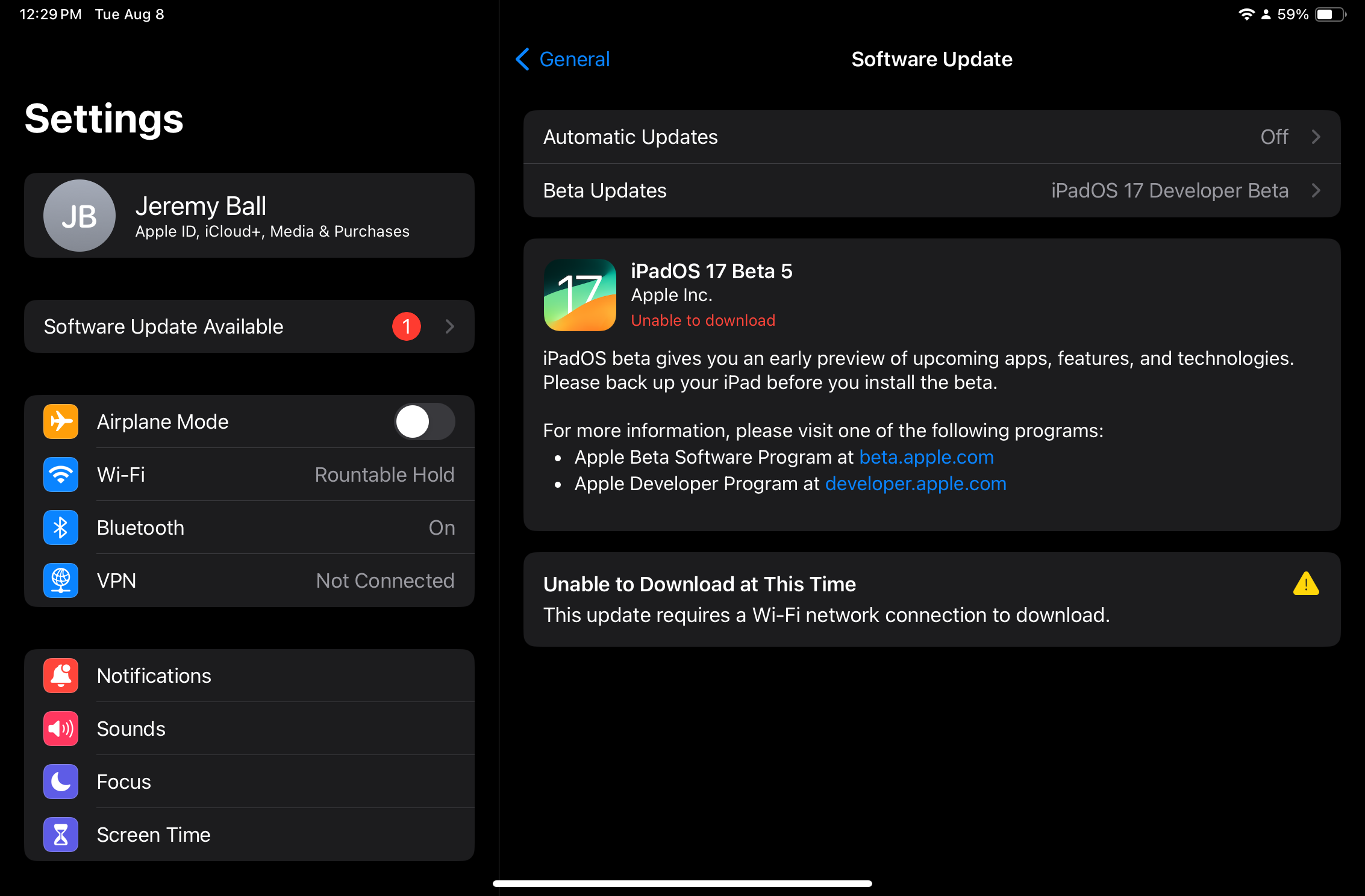The height and width of the screenshot is (896, 1365).
Task: Open beta.apple.com link
Action: pos(926,457)
